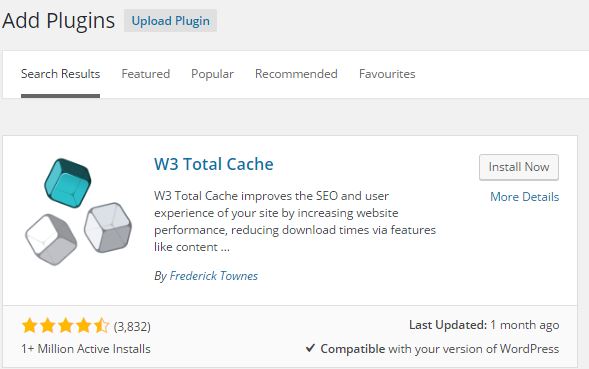Screen dimensions: 589x369
Task: Click the teal cube in W3 Total Cache logo
Action: click(x=68, y=183)
